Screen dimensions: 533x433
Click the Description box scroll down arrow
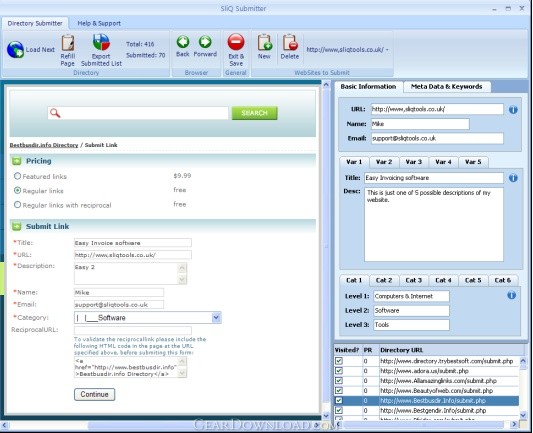tap(182, 280)
